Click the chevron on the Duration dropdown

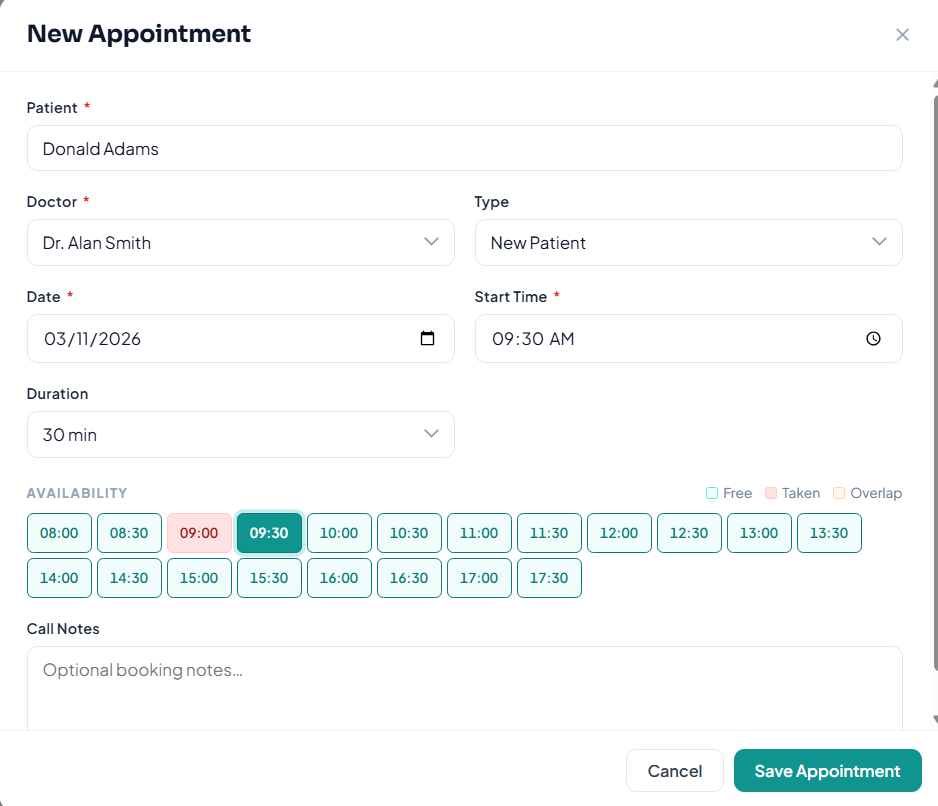tap(431, 434)
